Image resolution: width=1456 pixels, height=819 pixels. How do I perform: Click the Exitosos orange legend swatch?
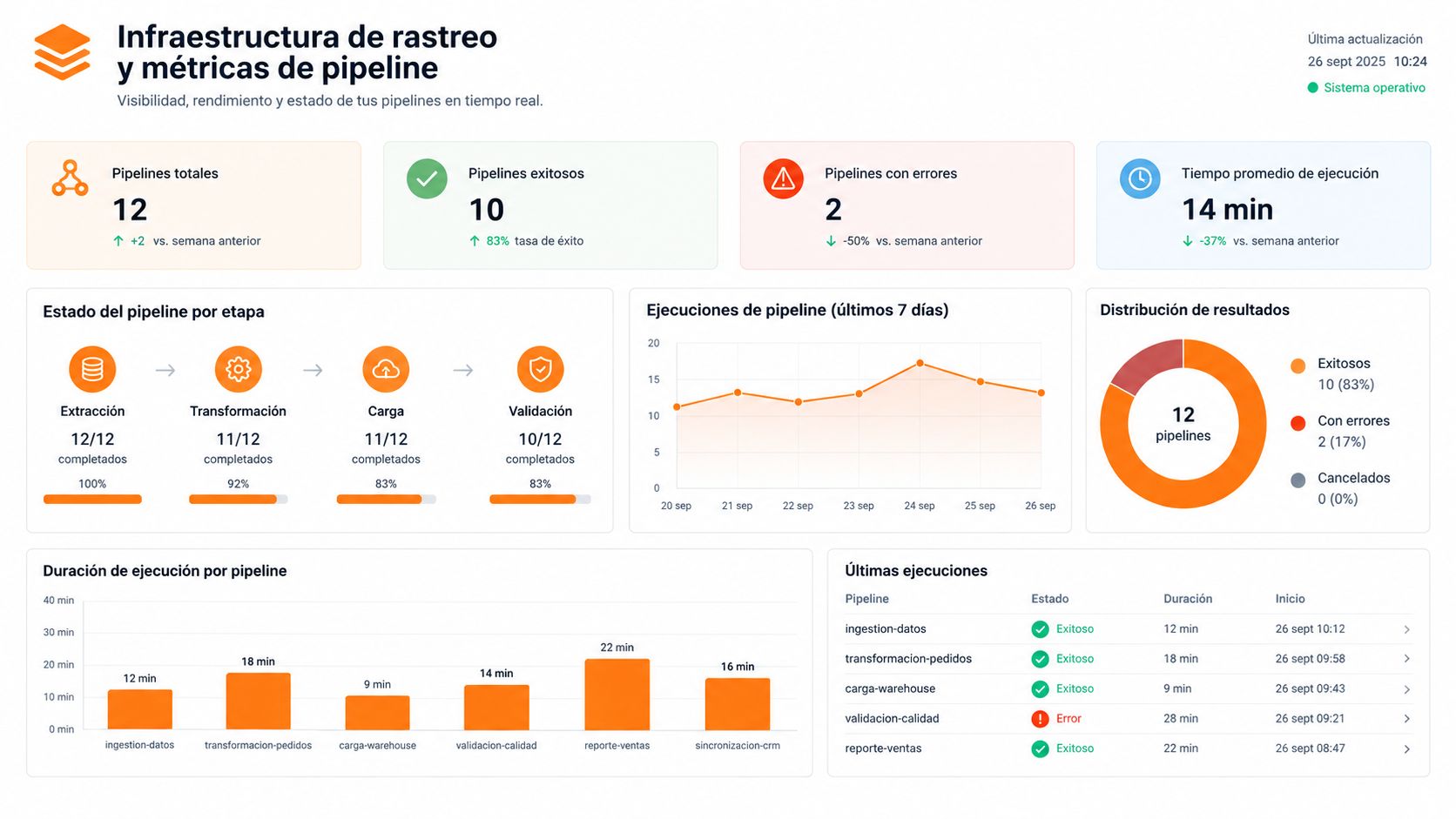(x=1298, y=366)
